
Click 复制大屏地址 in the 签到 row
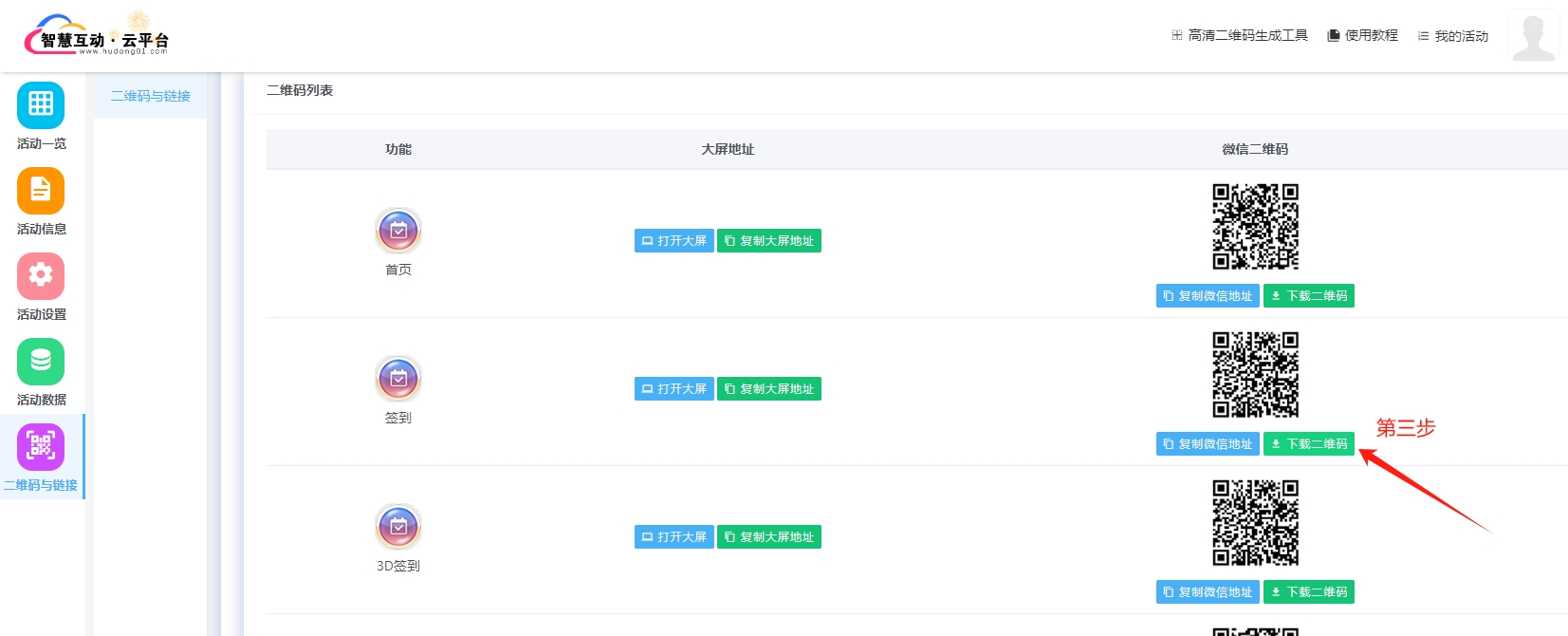(x=769, y=389)
